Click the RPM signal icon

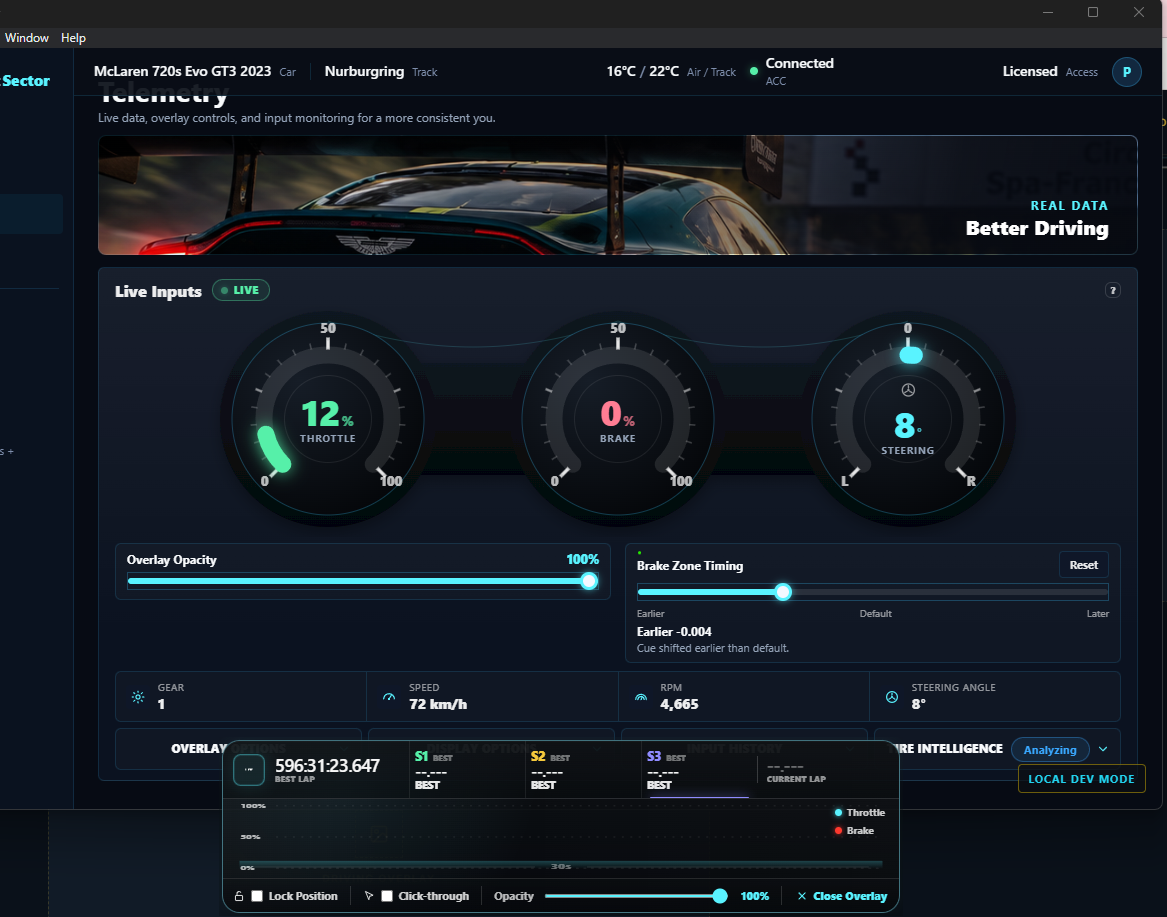pos(640,697)
